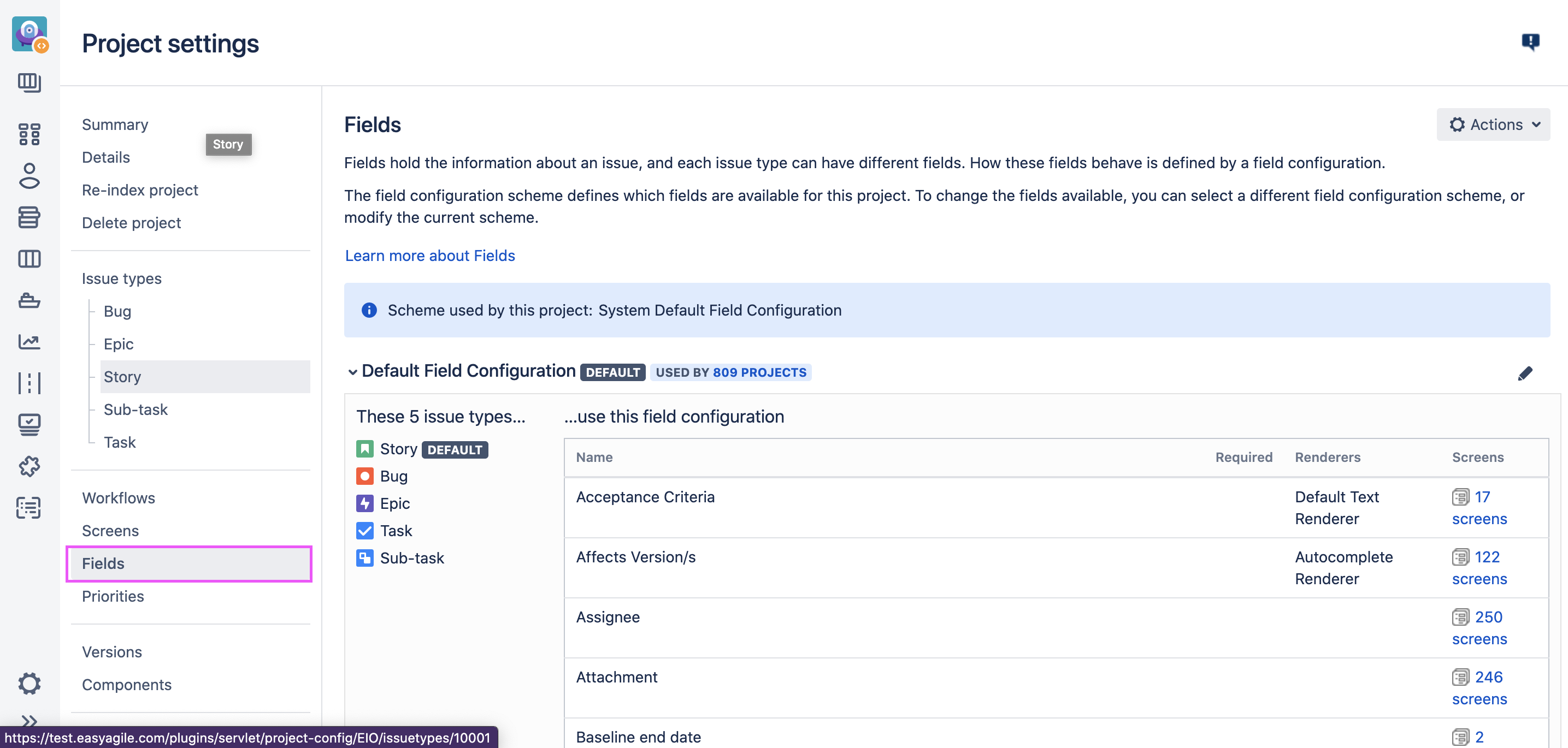Click Learn more about Fields link

pos(430,256)
